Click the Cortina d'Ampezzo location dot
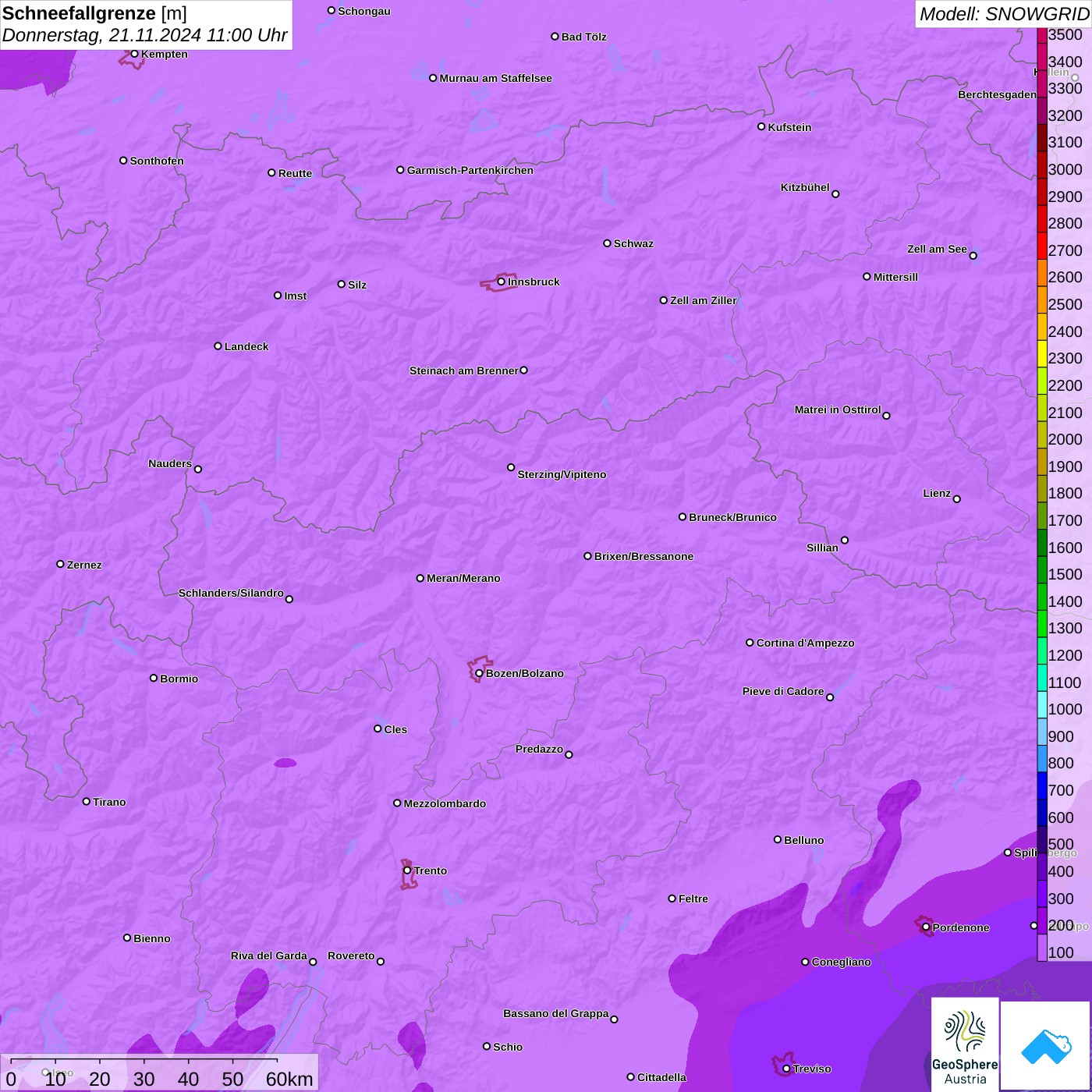Viewport: 1092px width, 1092px height. click(x=750, y=643)
